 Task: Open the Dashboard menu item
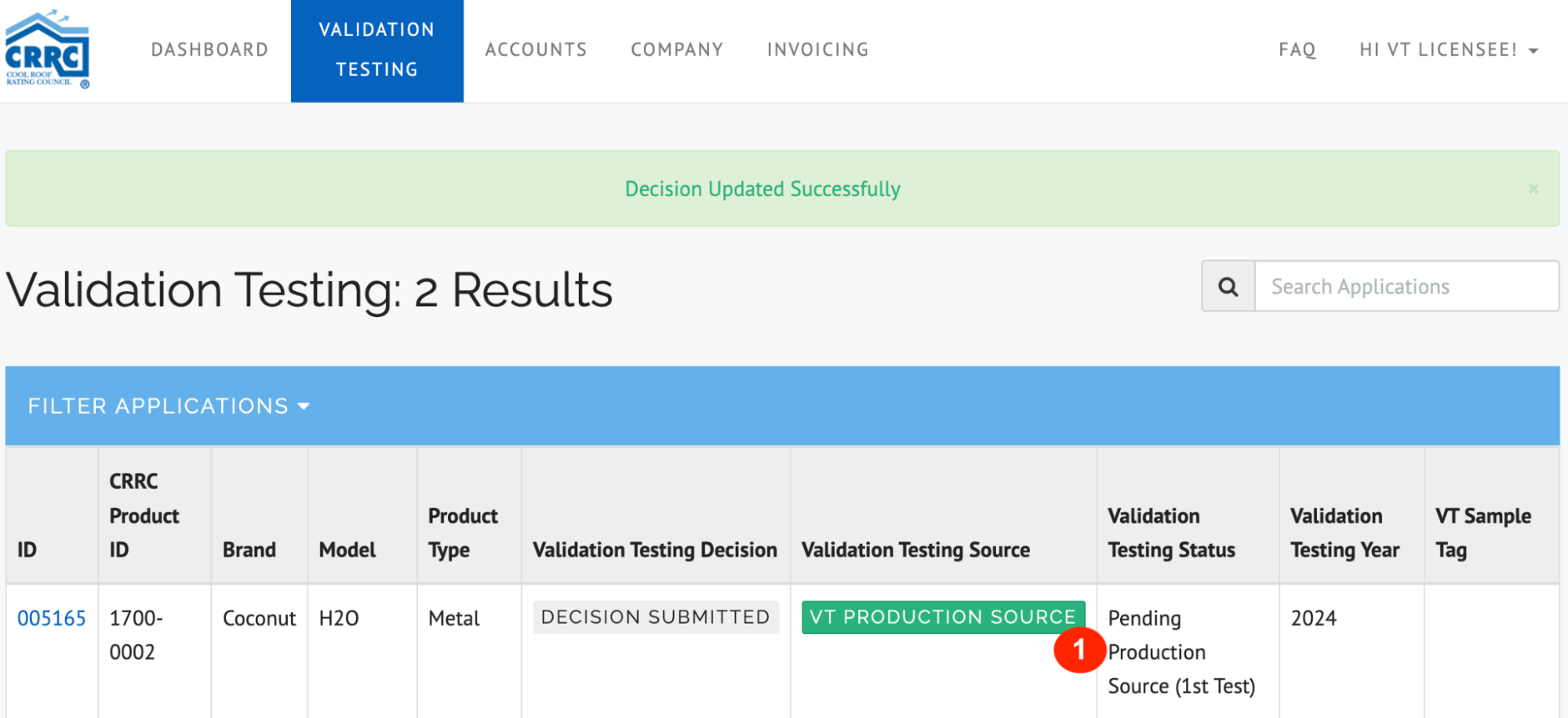209,49
